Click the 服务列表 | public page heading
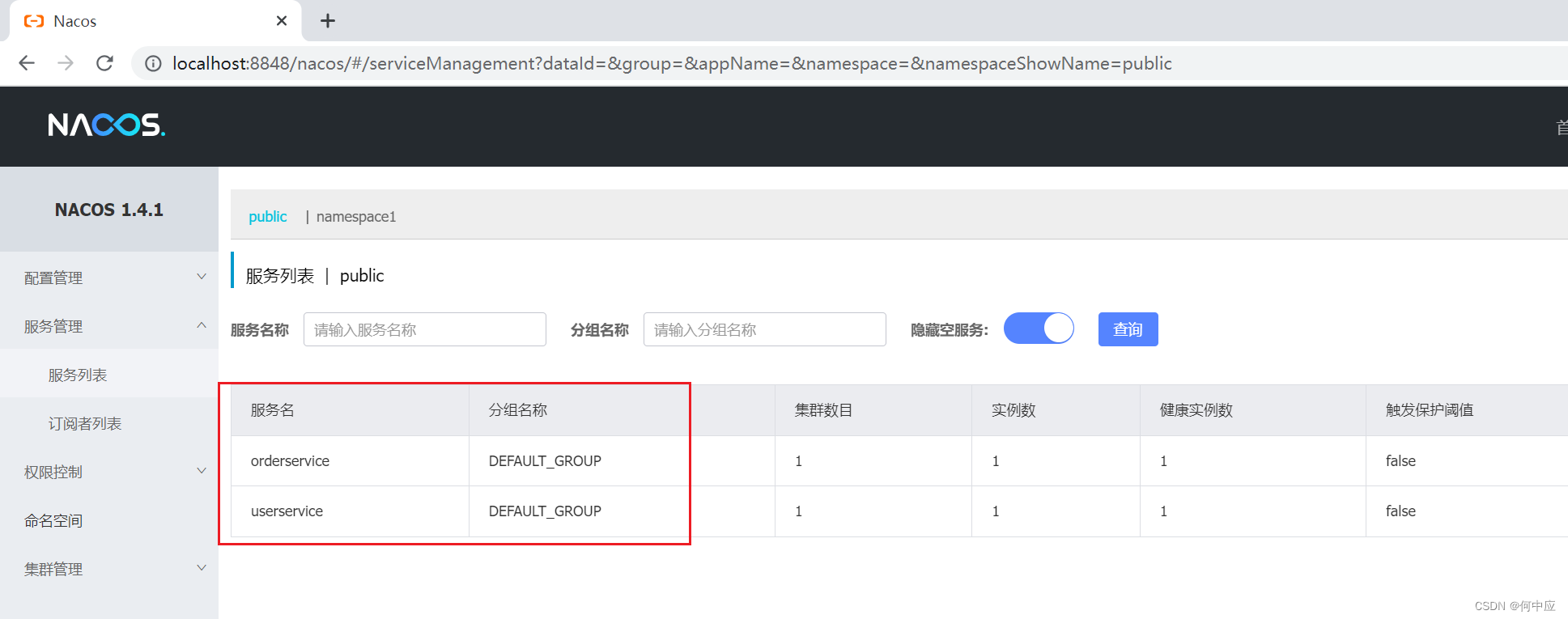Viewport: 1568px width, 619px height. pyautogui.click(x=315, y=275)
